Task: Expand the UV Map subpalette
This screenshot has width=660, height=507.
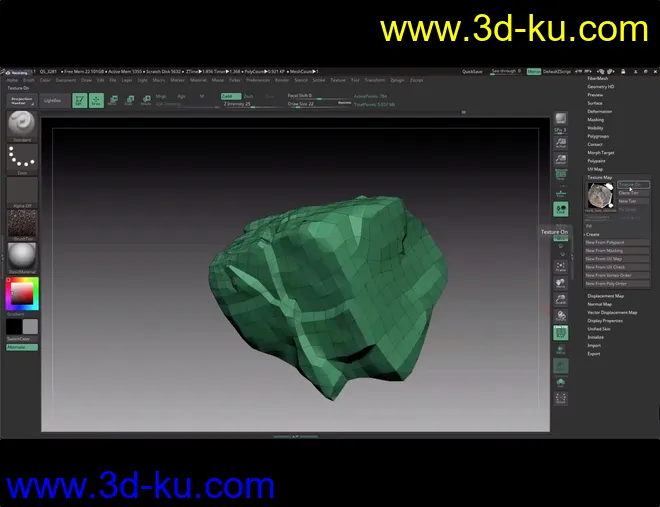Action: click(x=595, y=169)
